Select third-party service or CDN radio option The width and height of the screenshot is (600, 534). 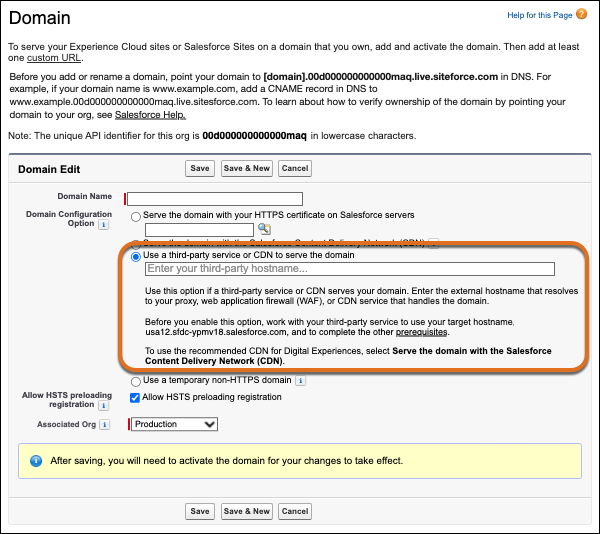(x=136, y=257)
